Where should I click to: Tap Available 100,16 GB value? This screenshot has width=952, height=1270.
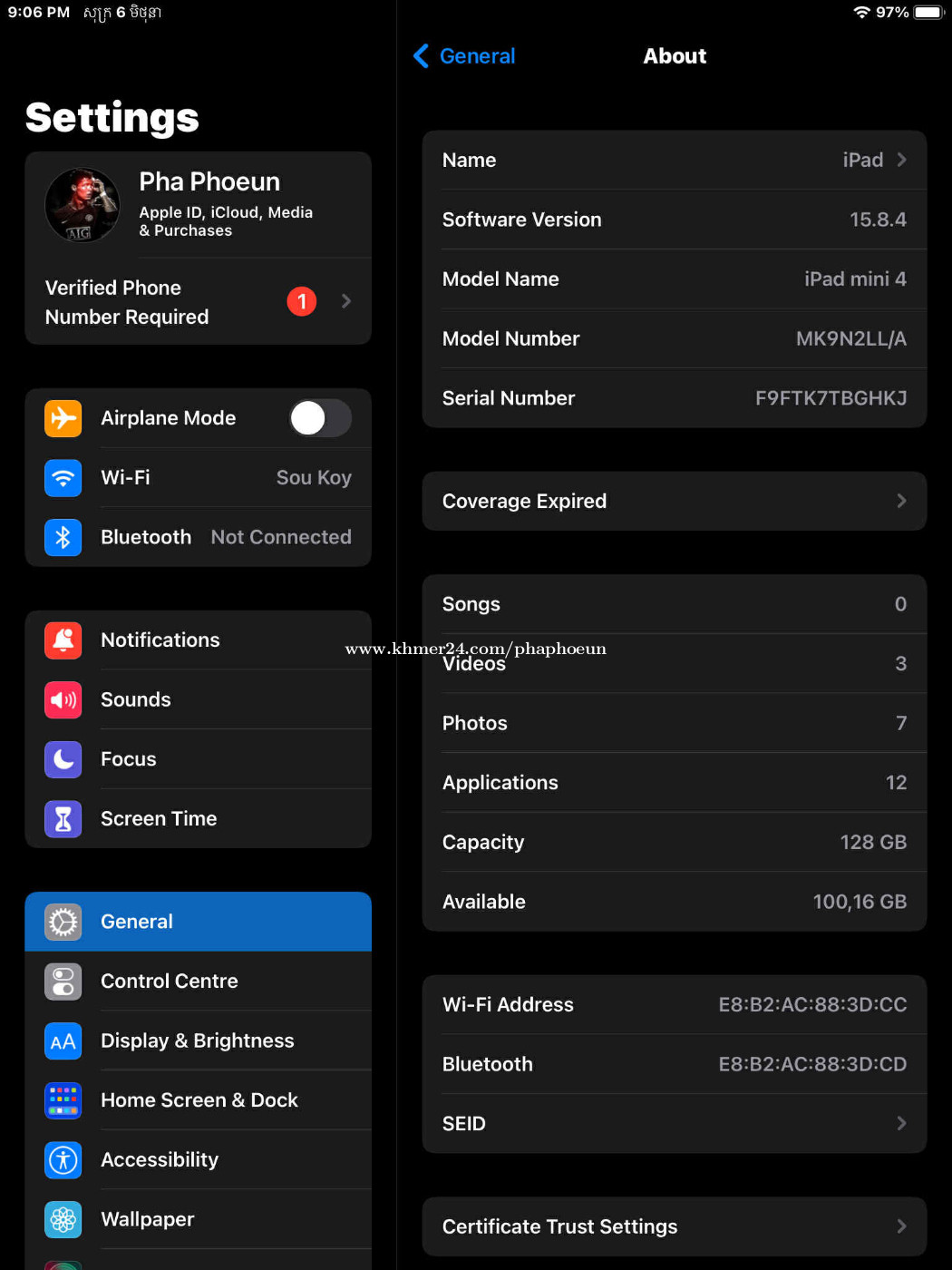pos(860,902)
